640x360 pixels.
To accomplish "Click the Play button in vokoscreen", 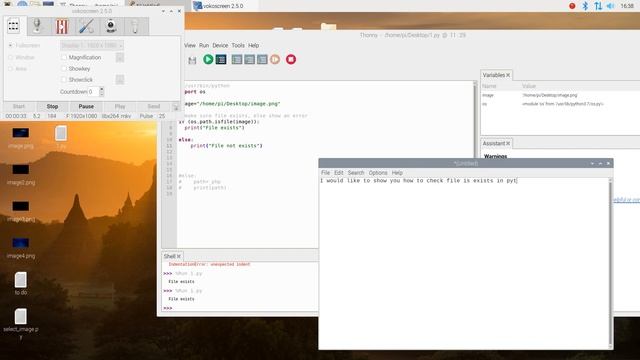I will (x=120, y=107).
